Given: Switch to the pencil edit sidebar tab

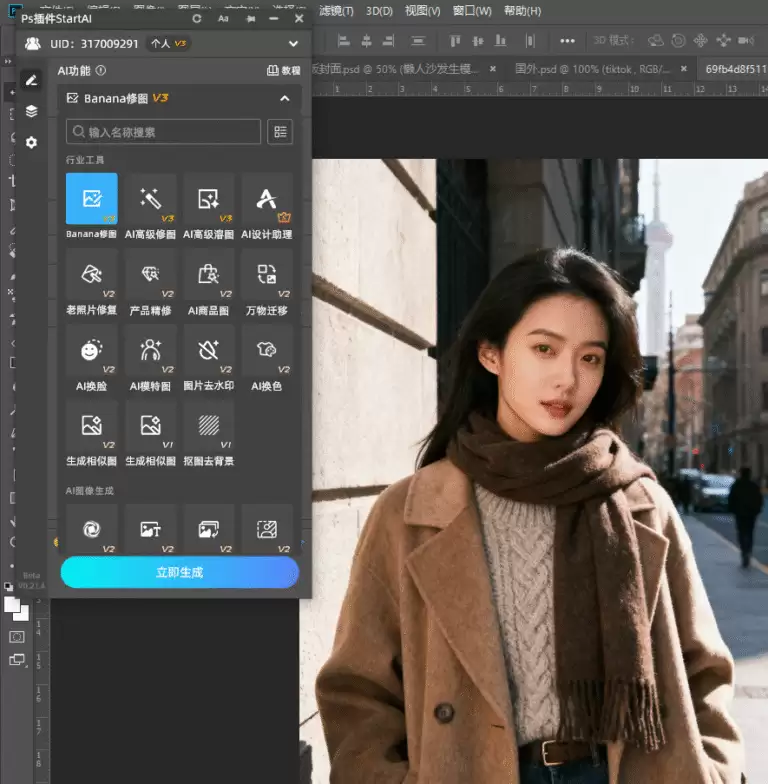Looking at the screenshot, I should (32, 80).
